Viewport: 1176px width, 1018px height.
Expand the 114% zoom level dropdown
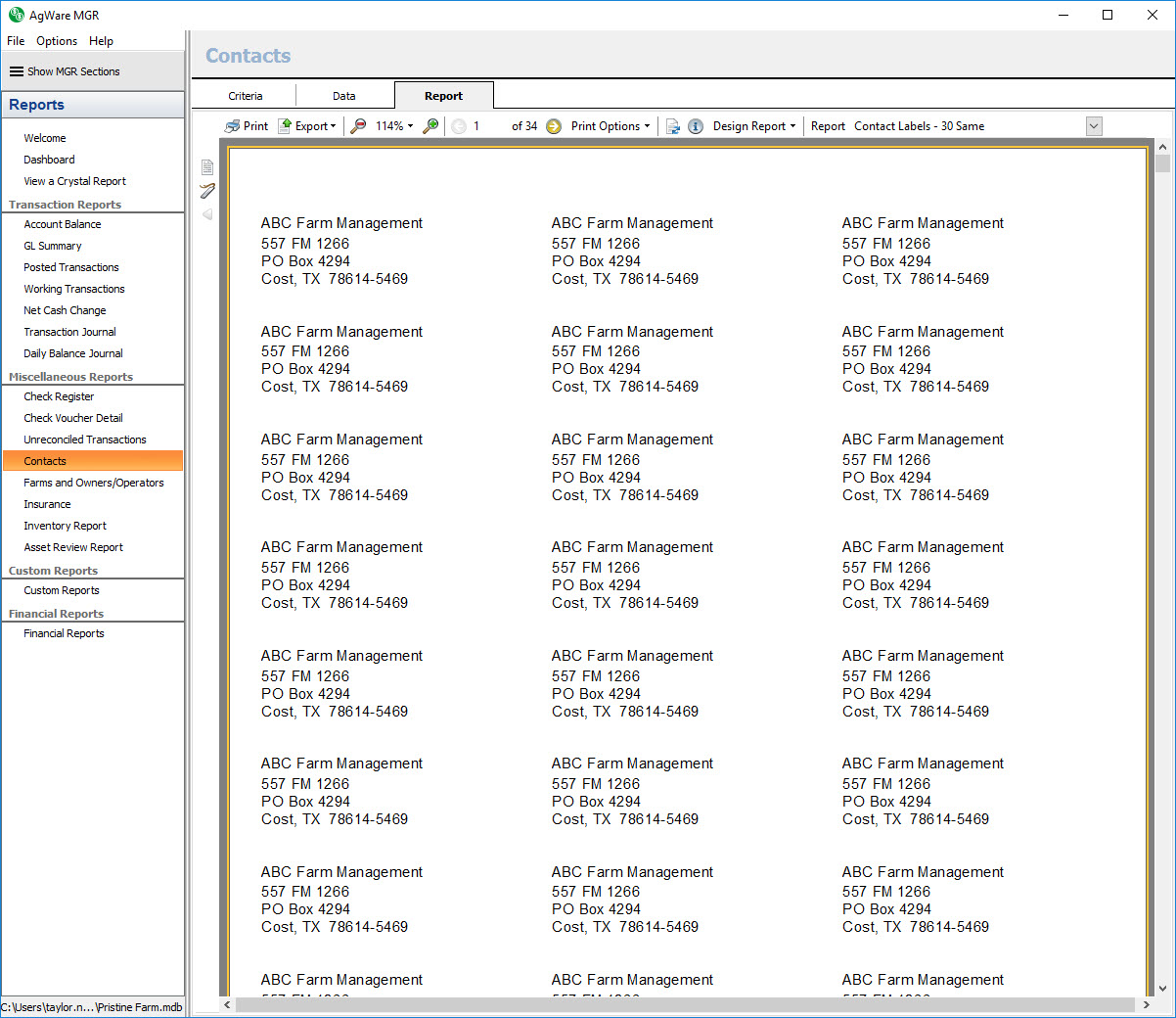coord(394,126)
